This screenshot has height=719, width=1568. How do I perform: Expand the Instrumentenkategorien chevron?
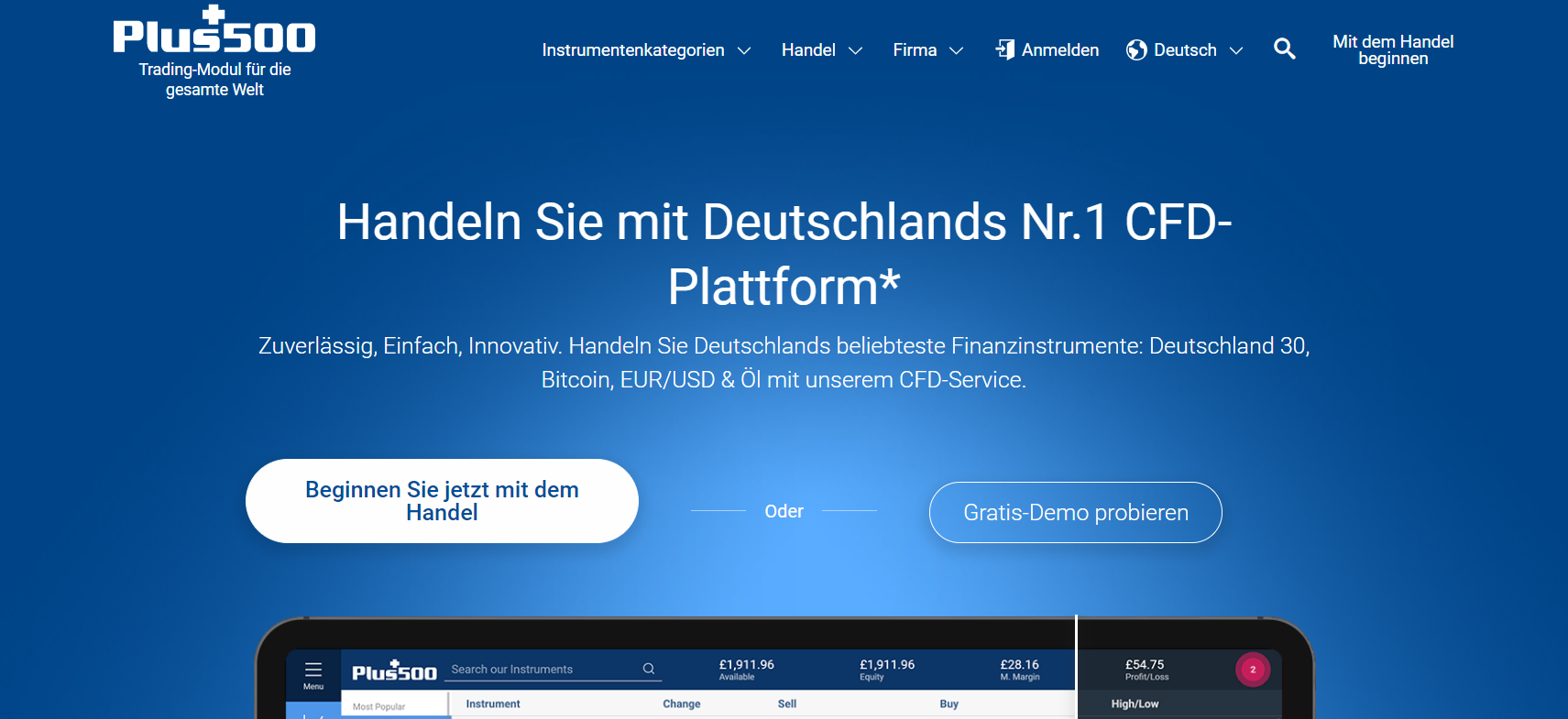(x=744, y=51)
